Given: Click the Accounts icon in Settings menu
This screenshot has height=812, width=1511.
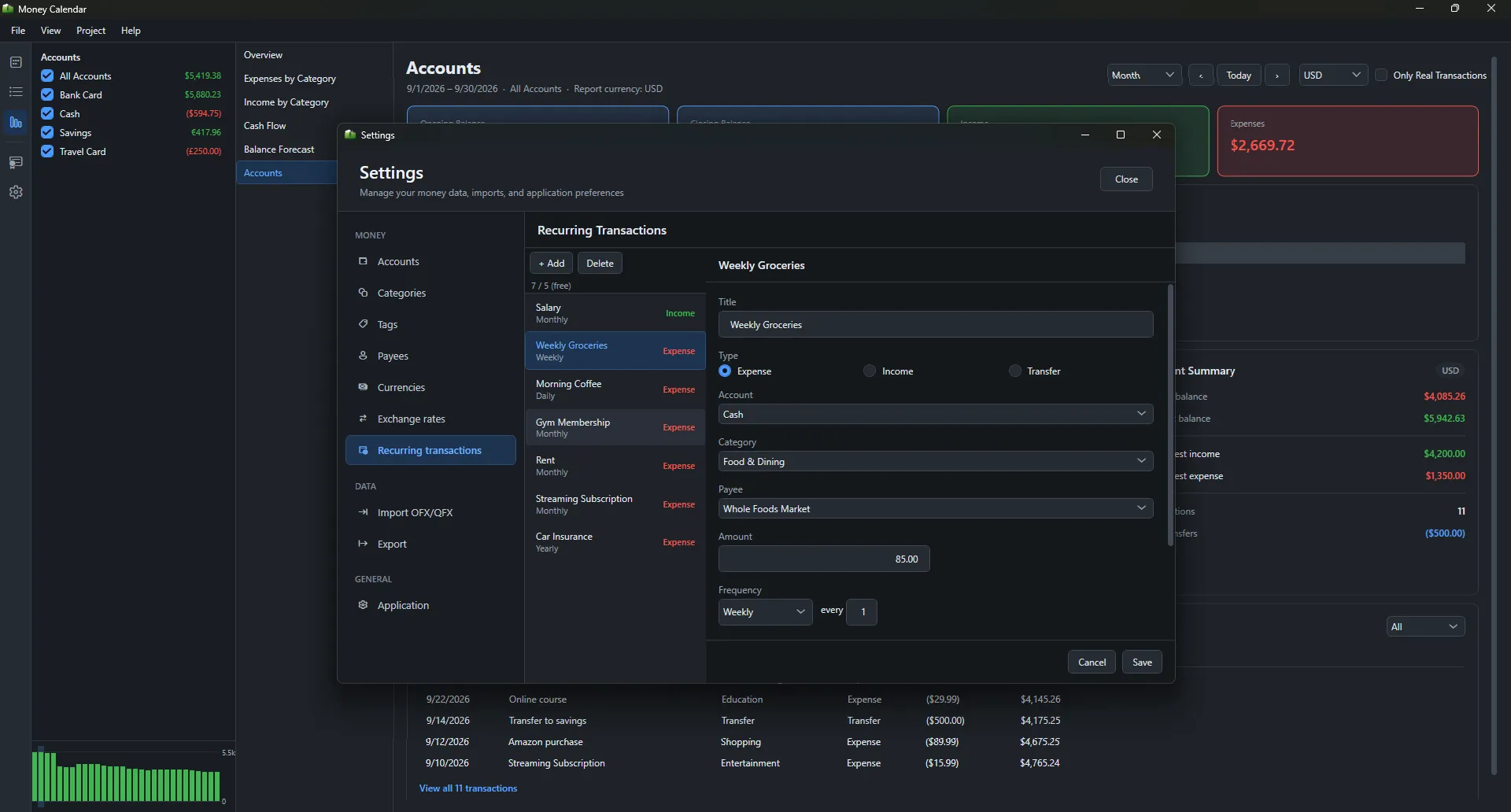Looking at the screenshot, I should tap(363, 261).
